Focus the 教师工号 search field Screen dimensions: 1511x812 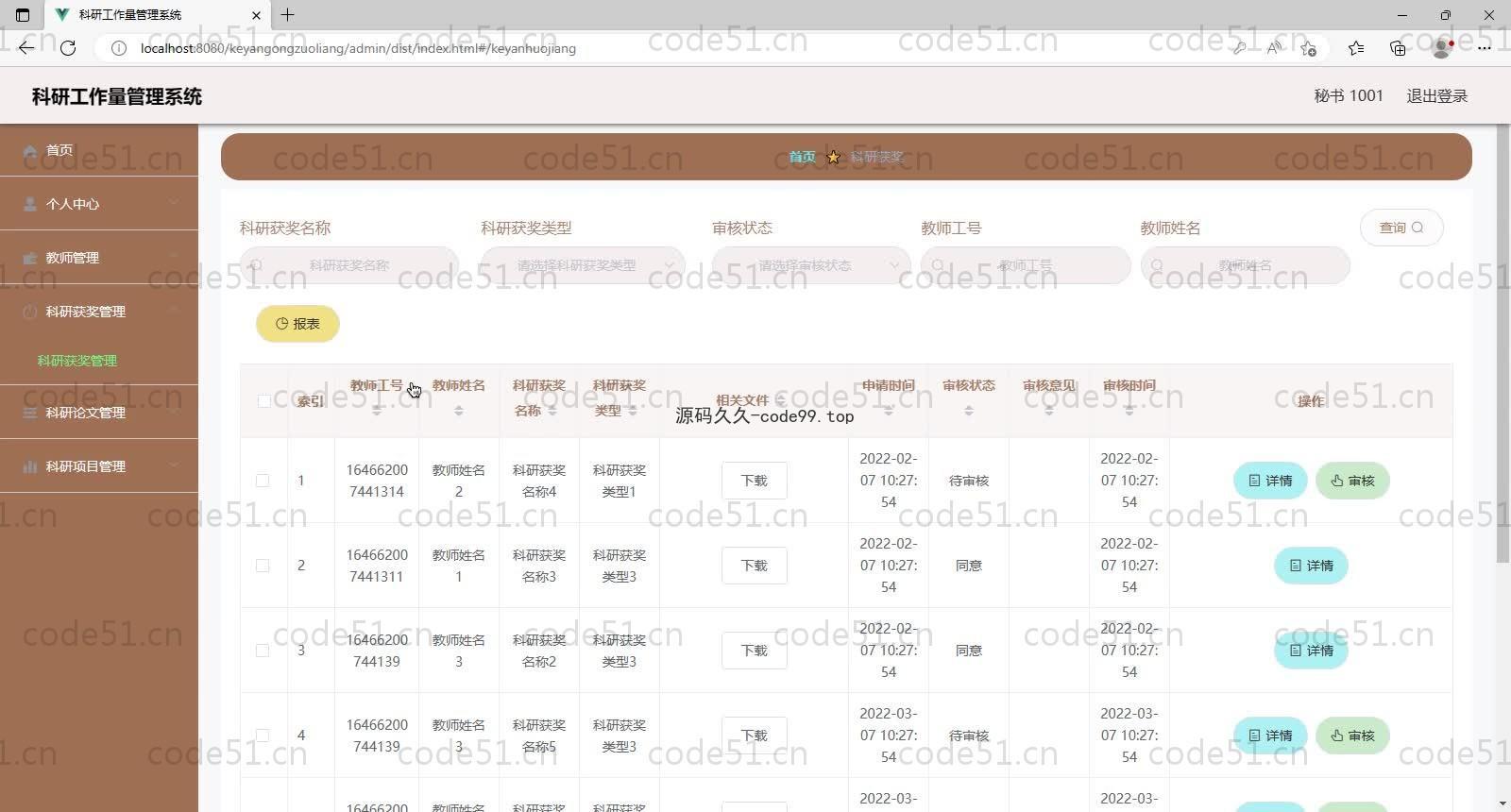[x=1026, y=265]
